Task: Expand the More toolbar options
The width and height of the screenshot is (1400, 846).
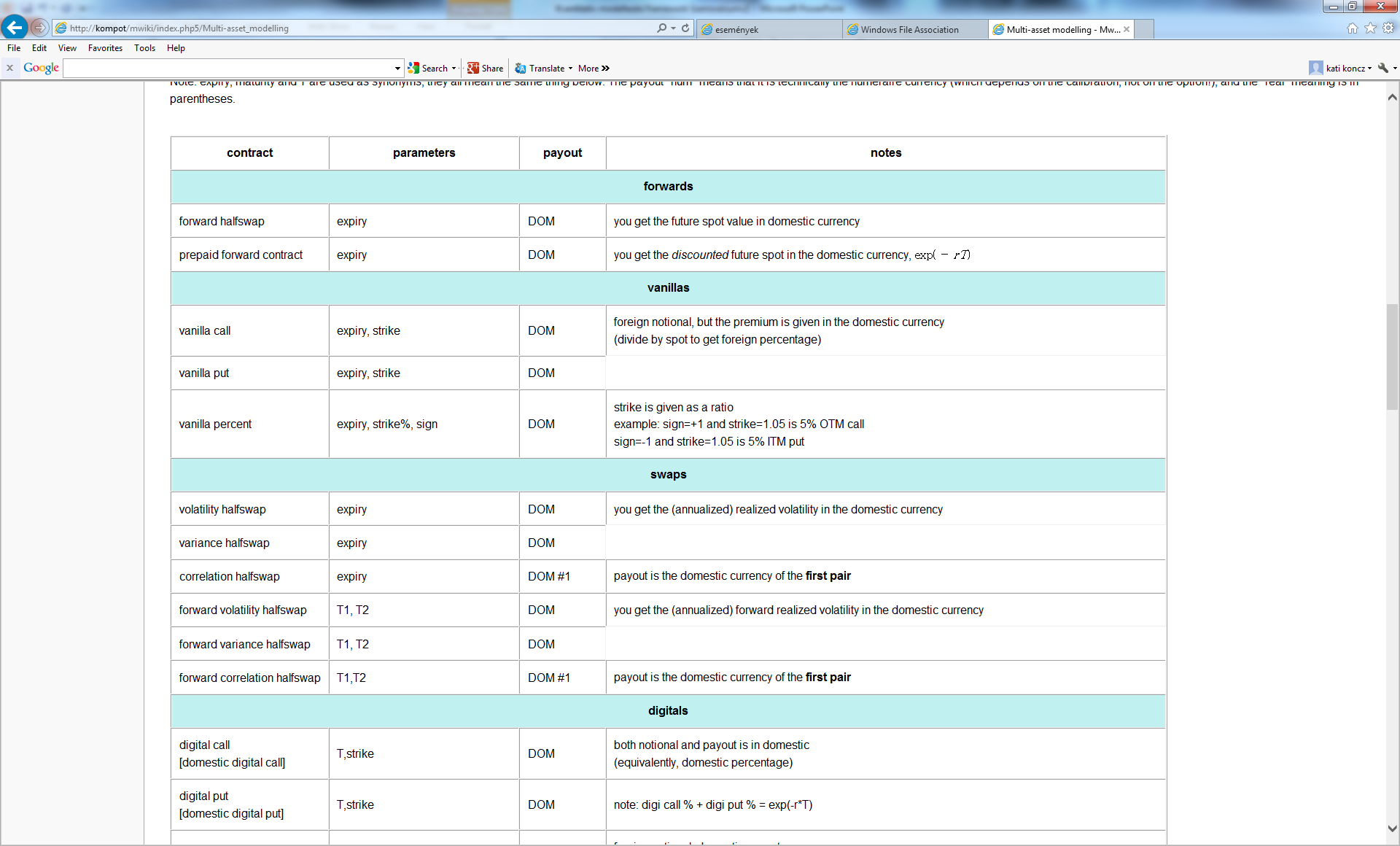Action: coord(594,68)
